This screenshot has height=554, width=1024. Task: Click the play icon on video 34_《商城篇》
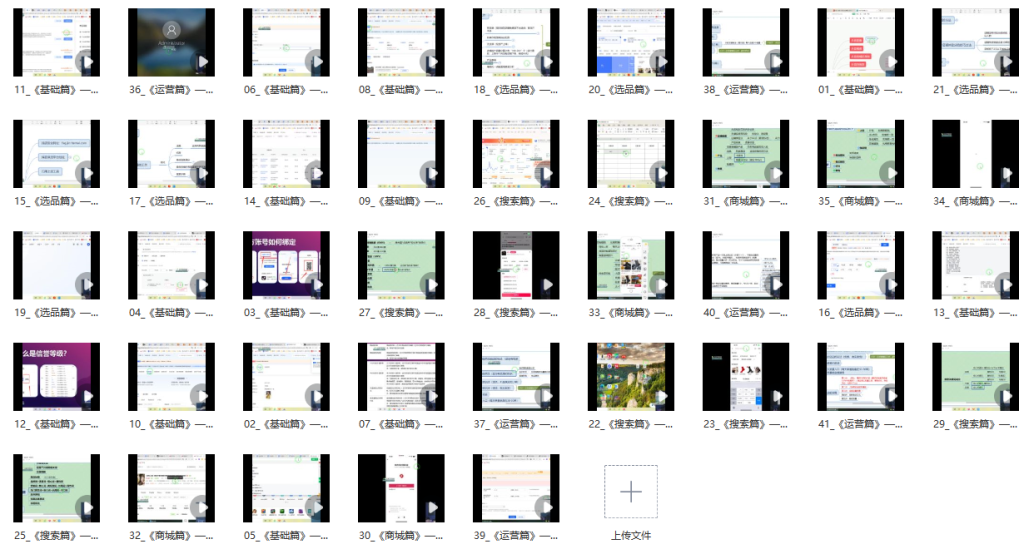point(1007,174)
